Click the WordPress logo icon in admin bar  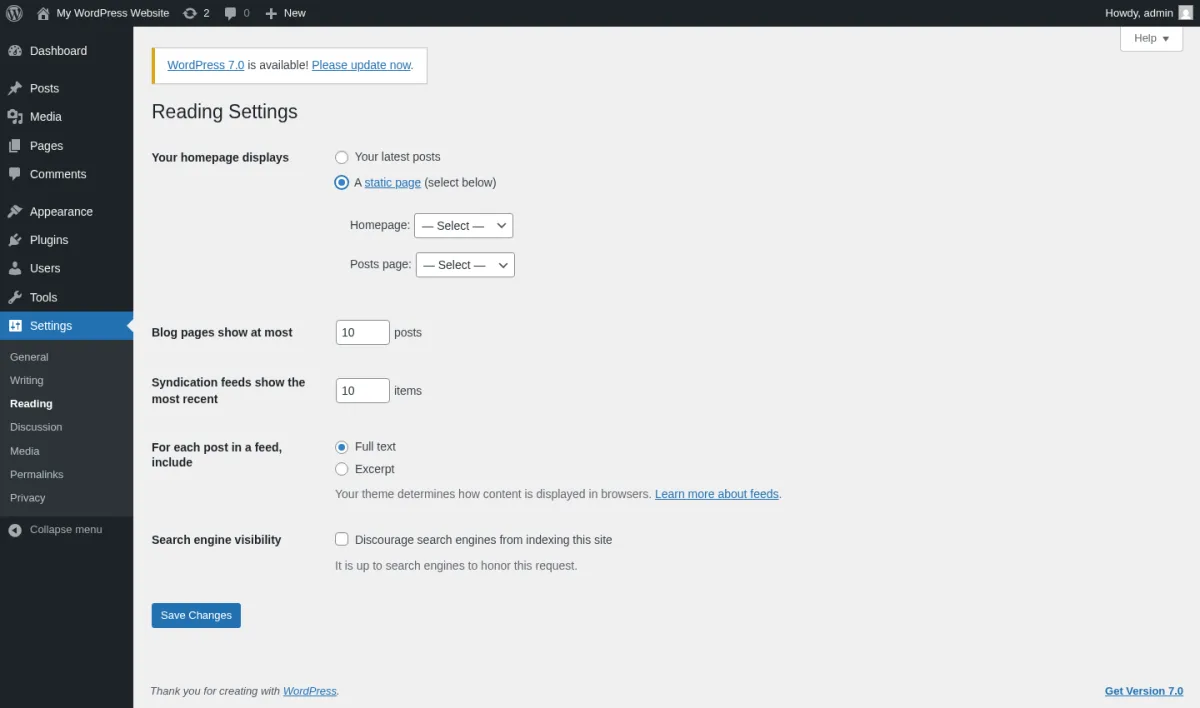tap(14, 13)
